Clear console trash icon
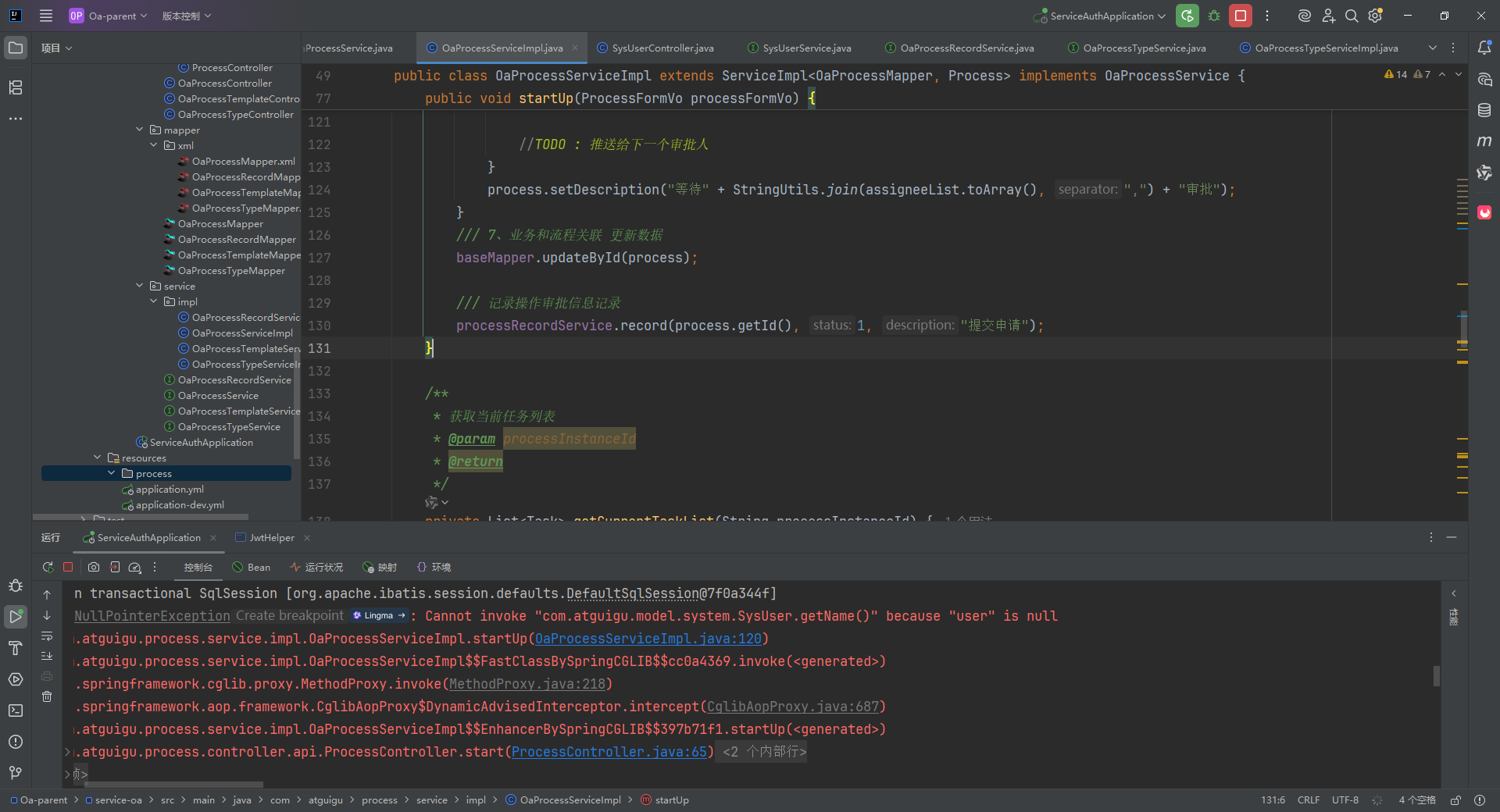Screen dimensions: 1500x812 point(47,696)
